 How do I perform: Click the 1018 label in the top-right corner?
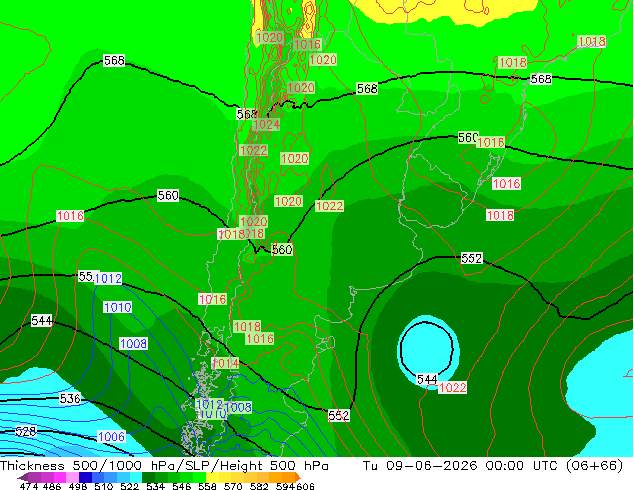[x=592, y=41]
